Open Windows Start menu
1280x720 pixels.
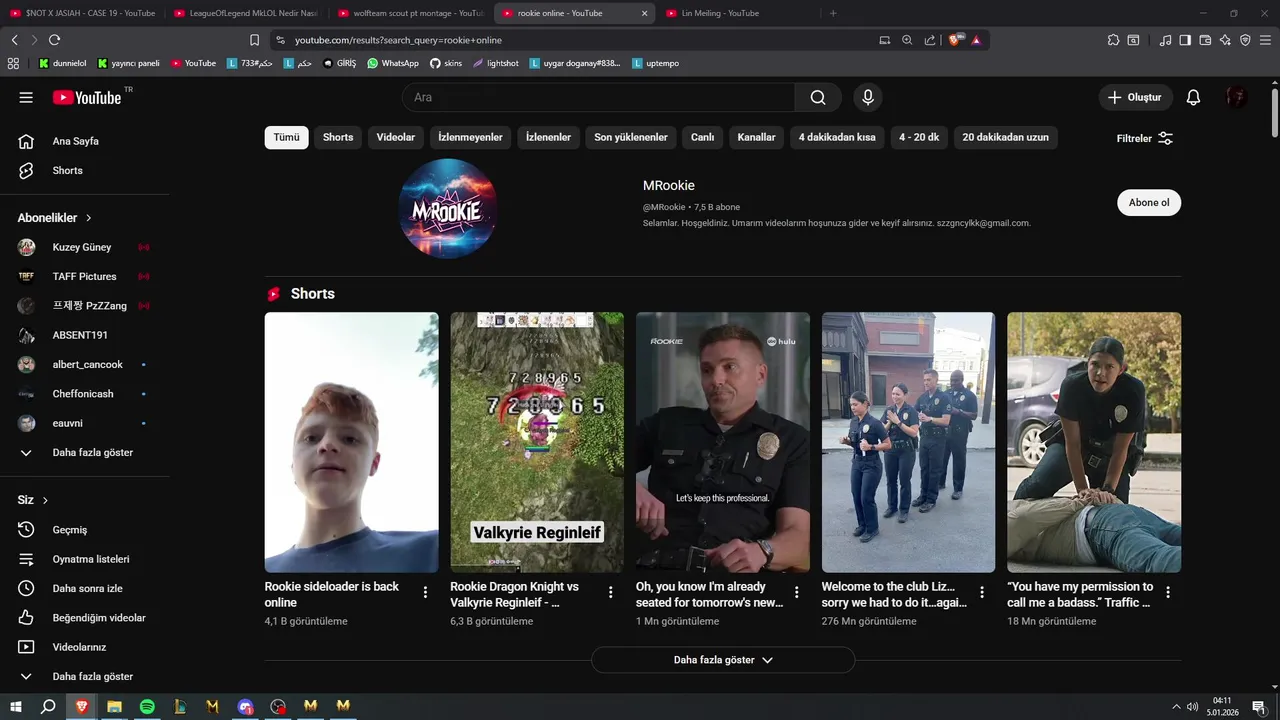click(x=15, y=706)
